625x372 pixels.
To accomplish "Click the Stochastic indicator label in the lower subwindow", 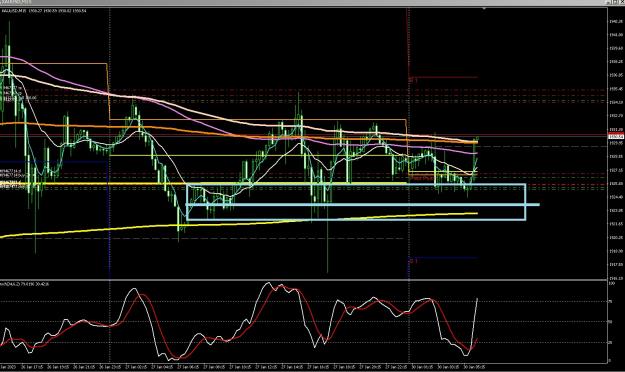I will click(x=24, y=284).
